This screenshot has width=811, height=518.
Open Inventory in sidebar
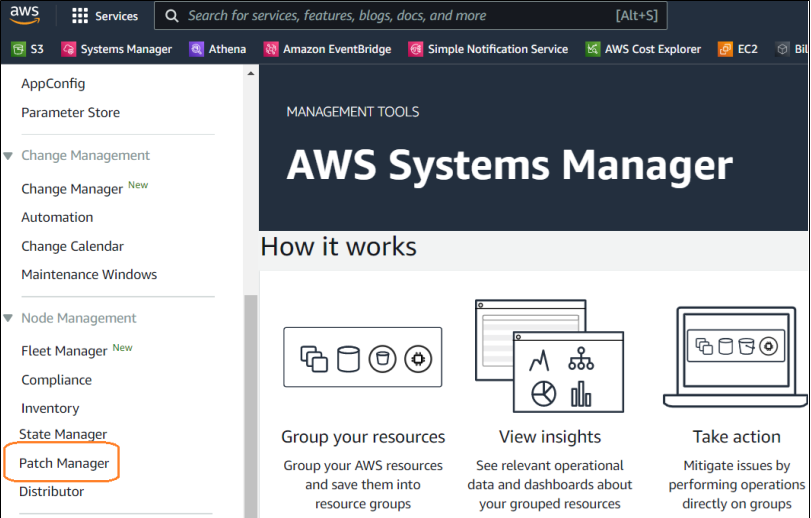pos(50,408)
